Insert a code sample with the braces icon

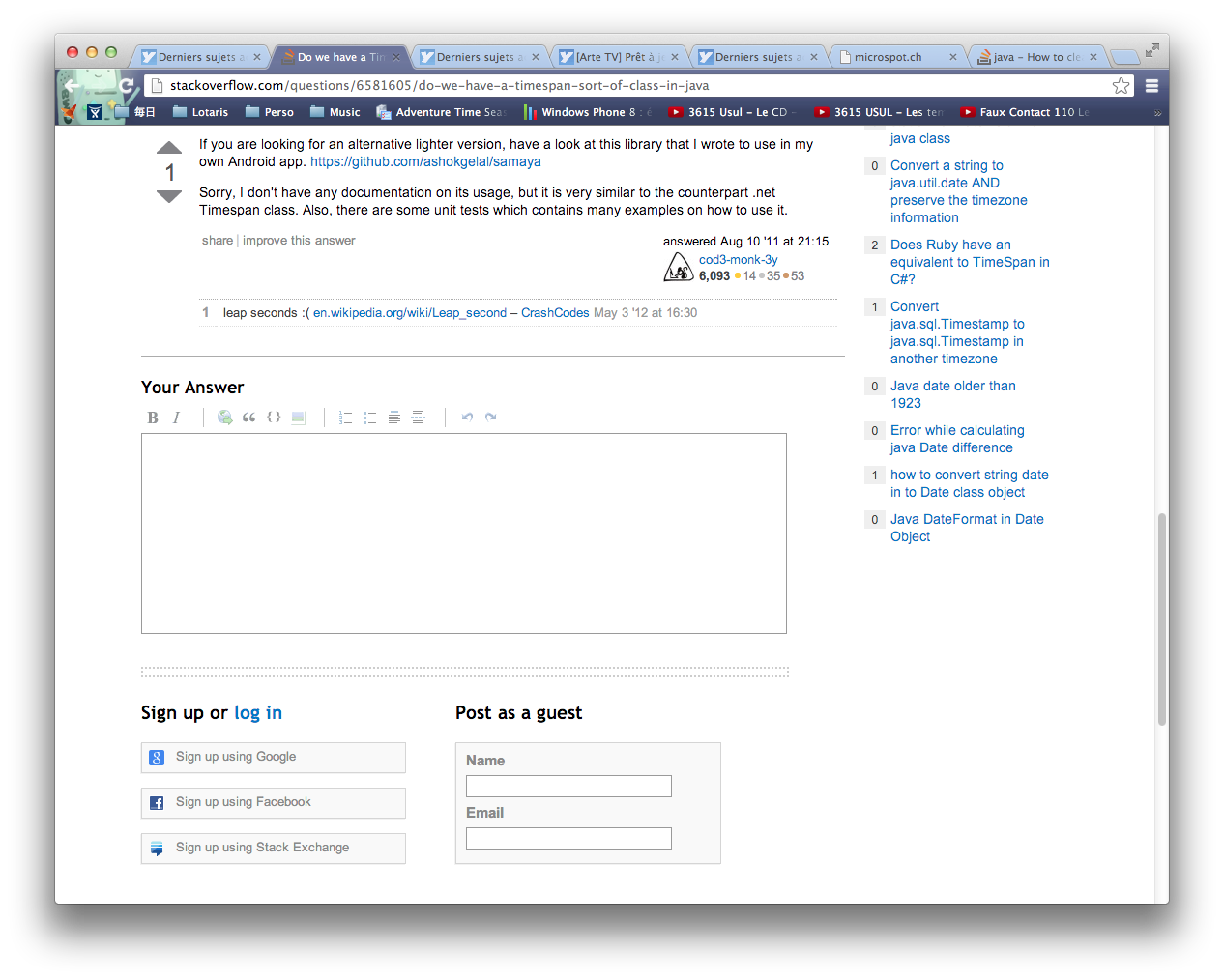(274, 418)
